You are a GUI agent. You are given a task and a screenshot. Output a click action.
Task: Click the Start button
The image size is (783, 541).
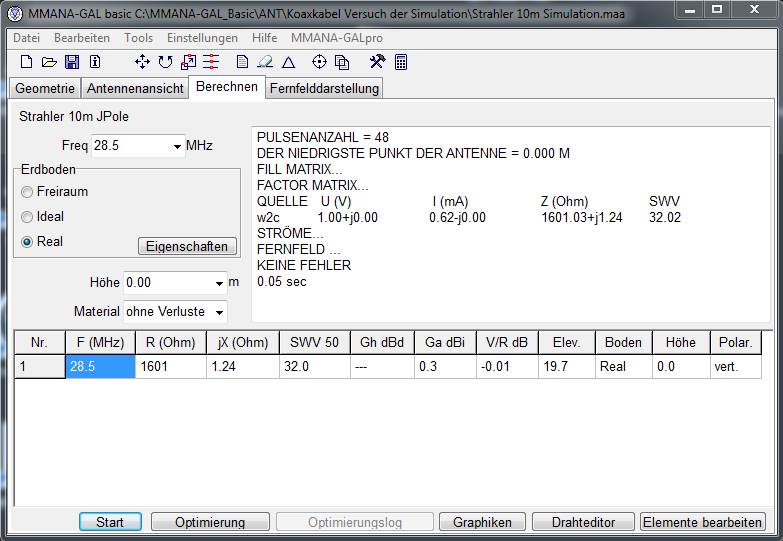tap(110, 522)
